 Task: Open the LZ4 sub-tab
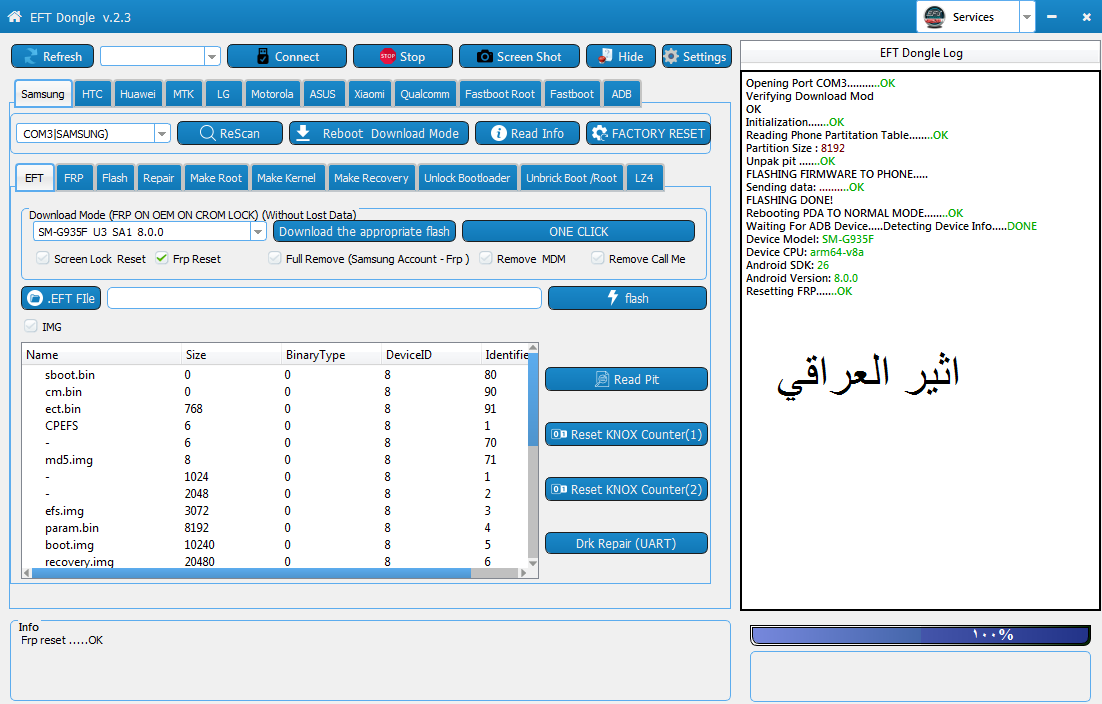point(644,178)
